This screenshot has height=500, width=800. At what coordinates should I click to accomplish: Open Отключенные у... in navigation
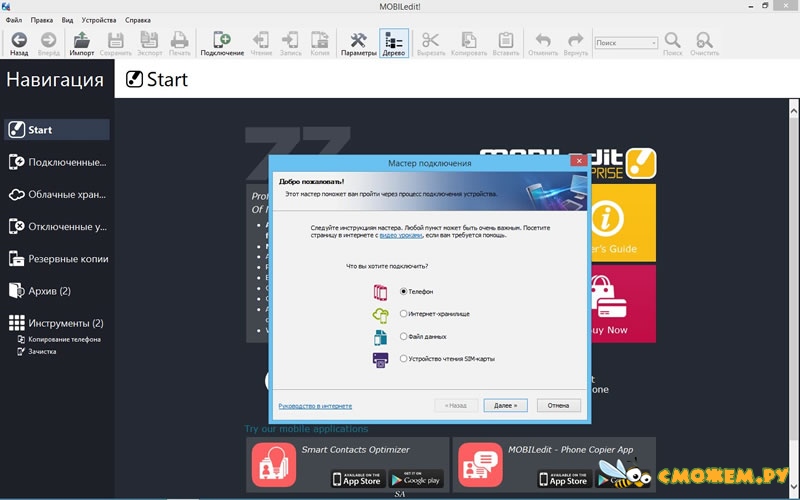click(57, 227)
